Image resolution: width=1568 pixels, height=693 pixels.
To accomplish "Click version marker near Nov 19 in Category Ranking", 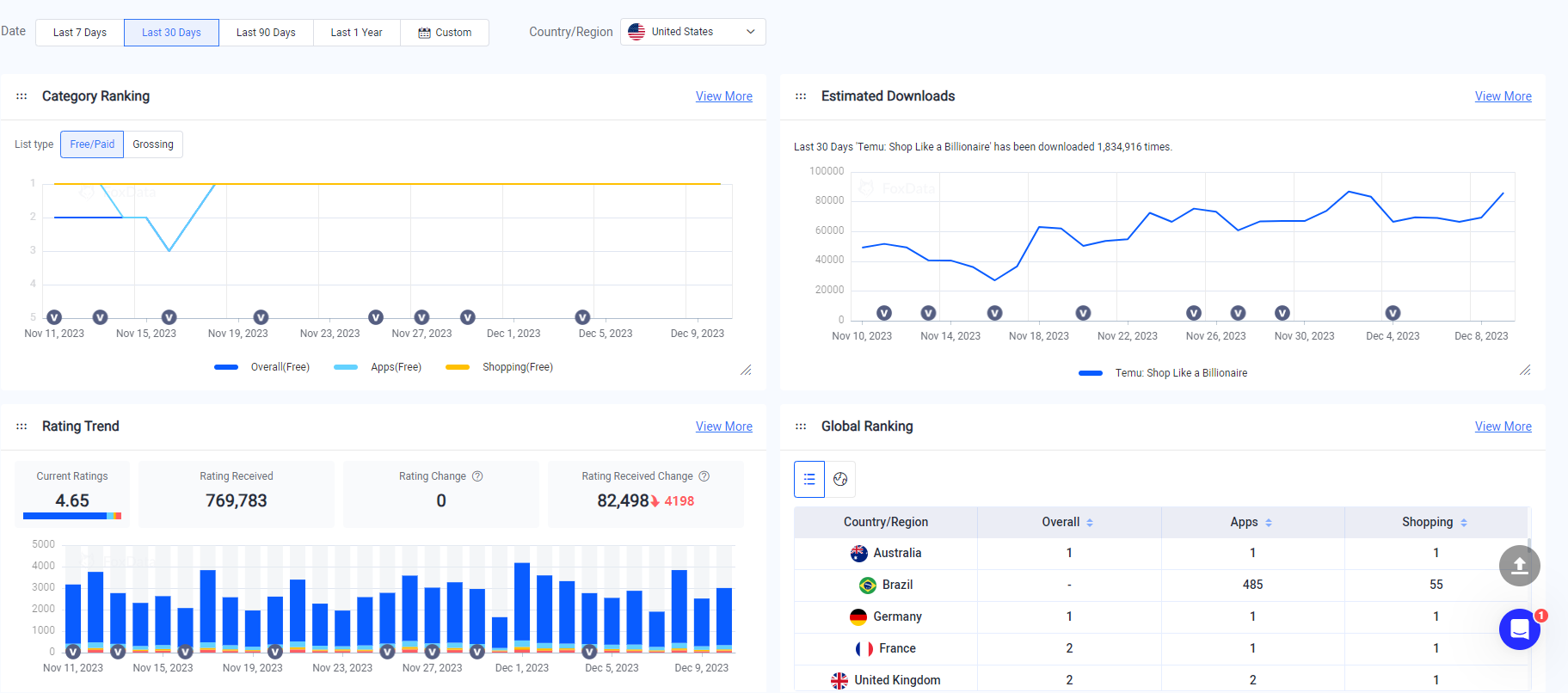I will [x=261, y=317].
